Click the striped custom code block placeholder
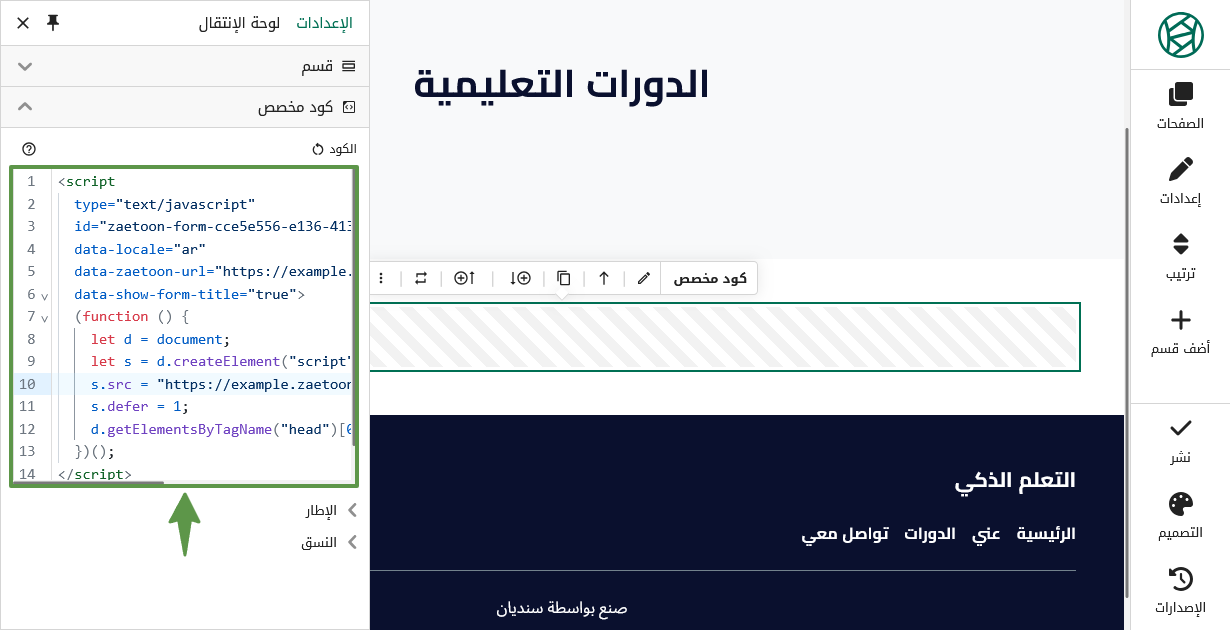This screenshot has width=1230, height=630. coord(725,337)
